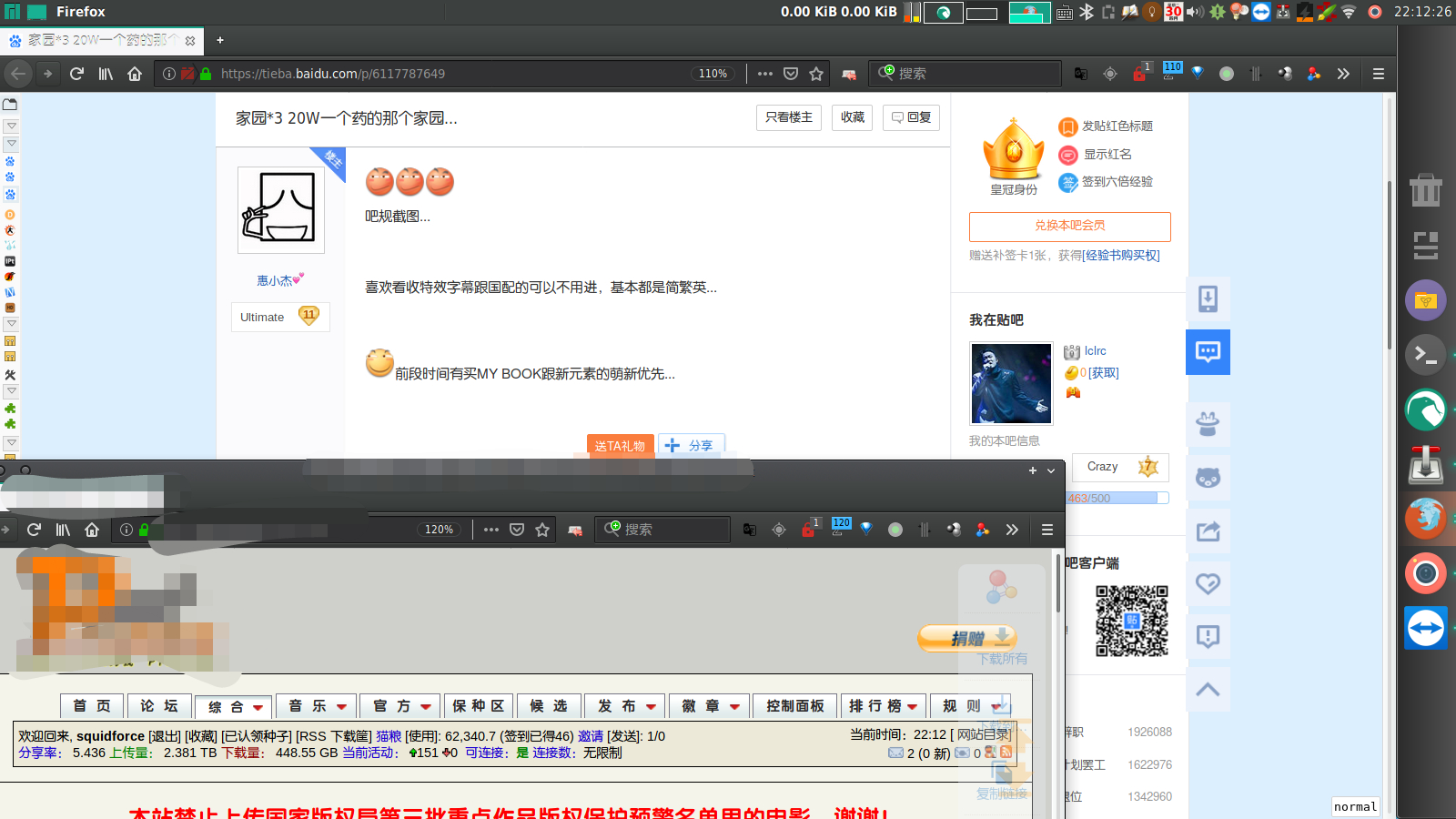
Task: Click the blue chat message icon in the Tieba sidebar
Action: [x=1208, y=352]
